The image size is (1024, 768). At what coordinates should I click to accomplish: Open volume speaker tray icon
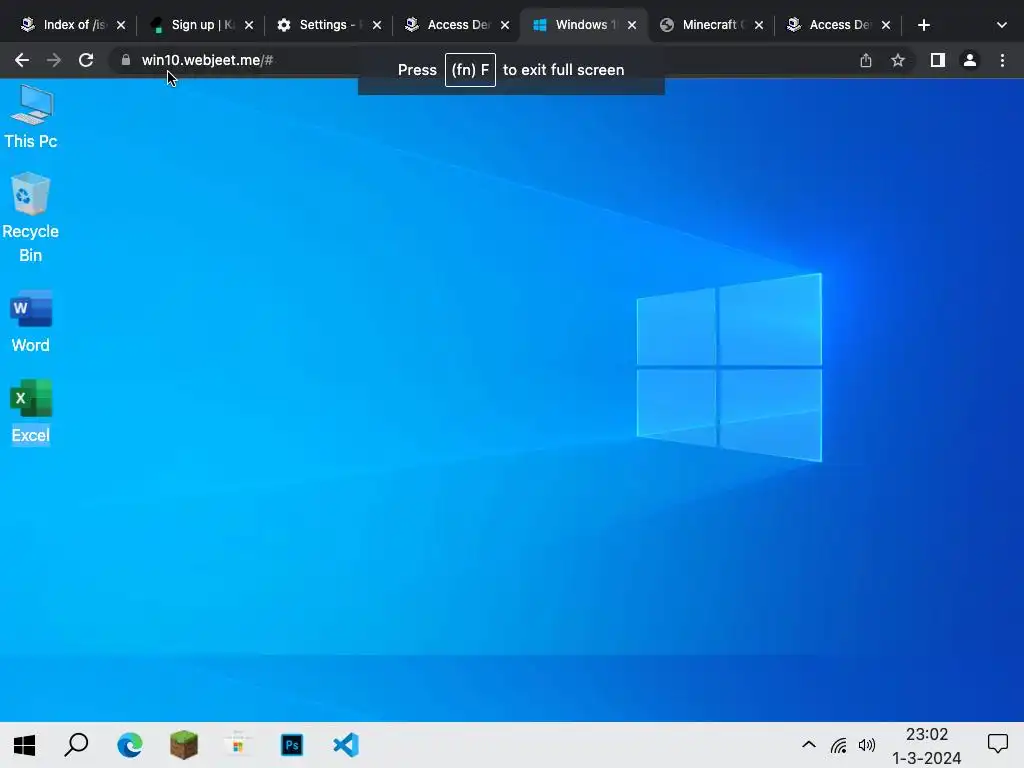point(867,744)
